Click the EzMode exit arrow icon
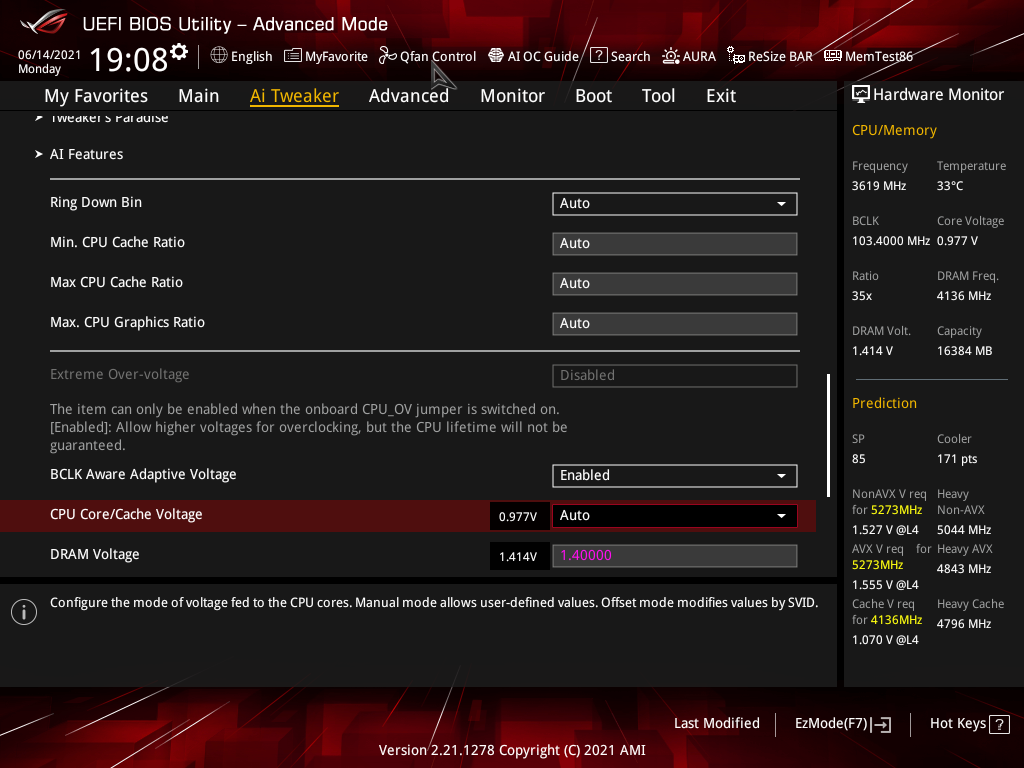1024x768 pixels. click(882, 724)
